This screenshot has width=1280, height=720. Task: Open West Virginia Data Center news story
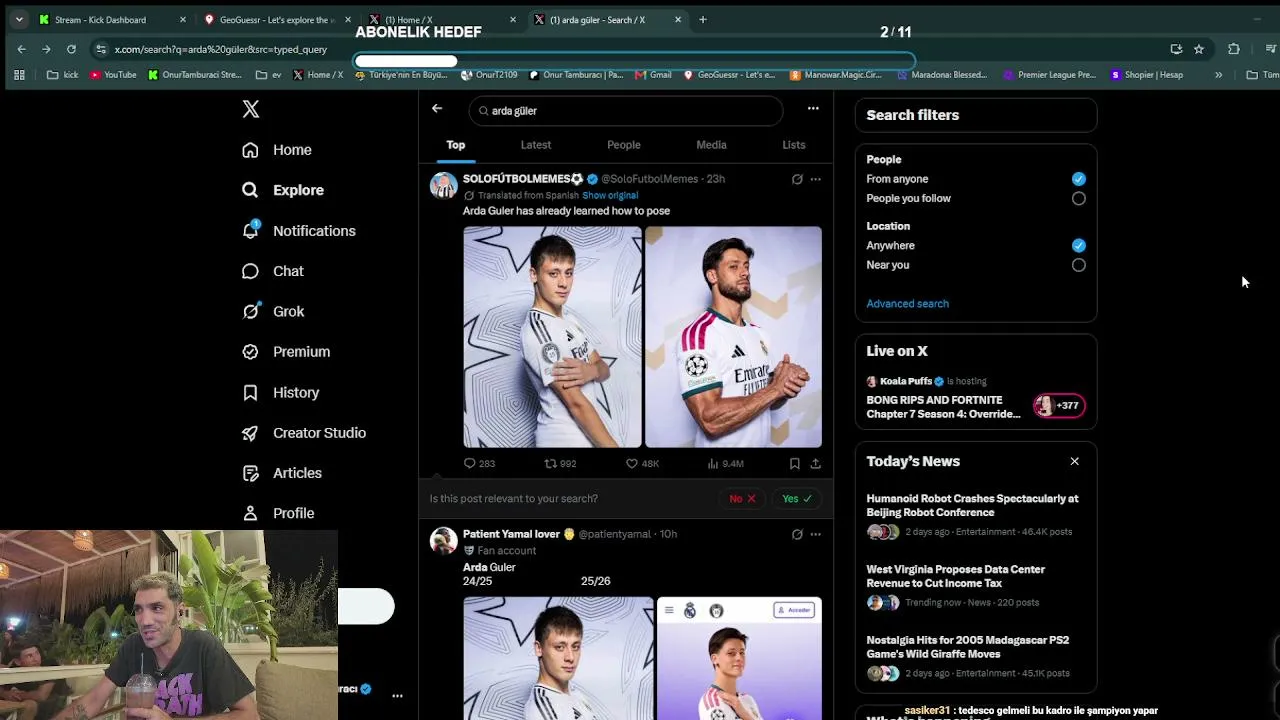976,586
